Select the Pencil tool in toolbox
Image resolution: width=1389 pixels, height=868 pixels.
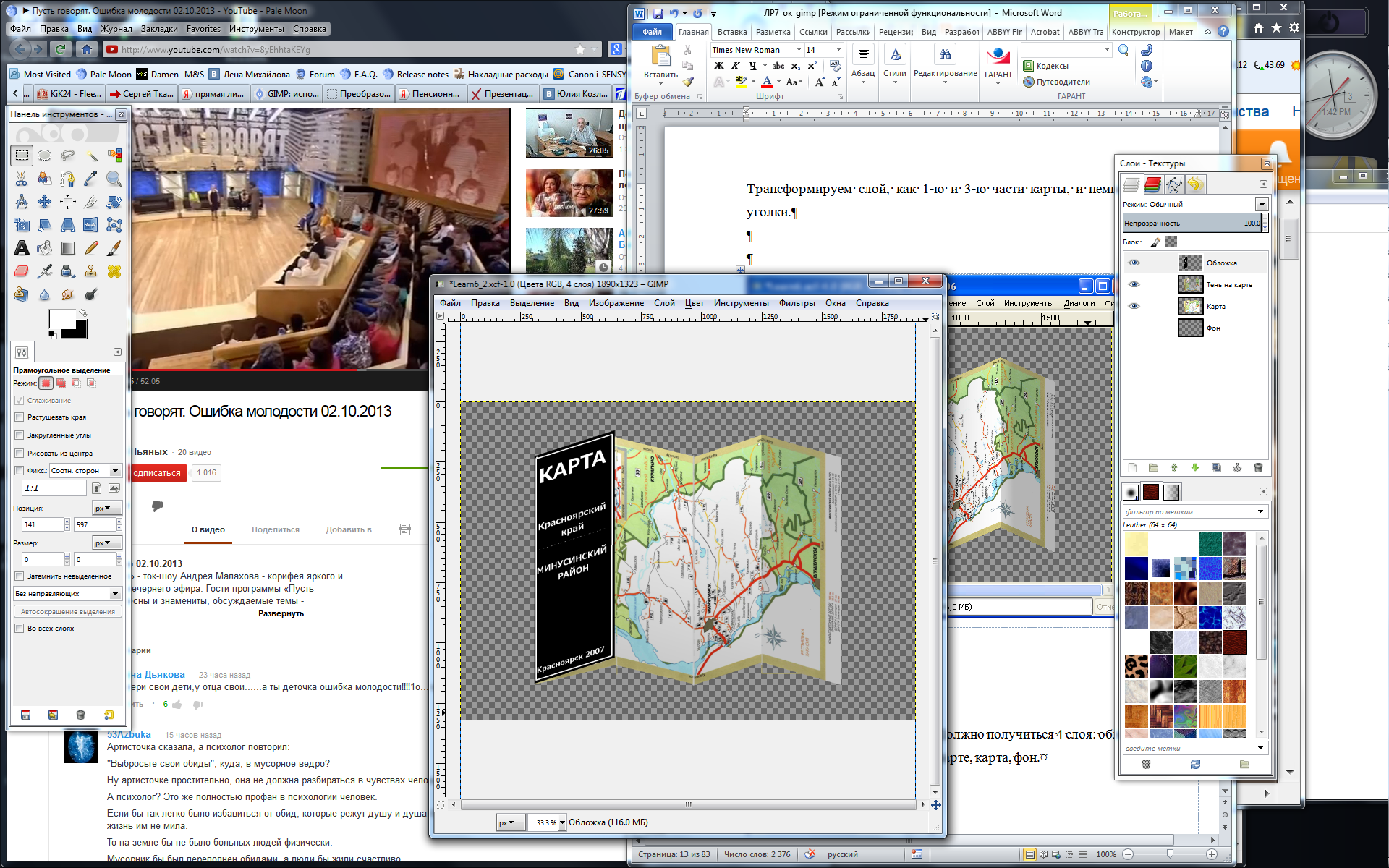coord(91,247)
